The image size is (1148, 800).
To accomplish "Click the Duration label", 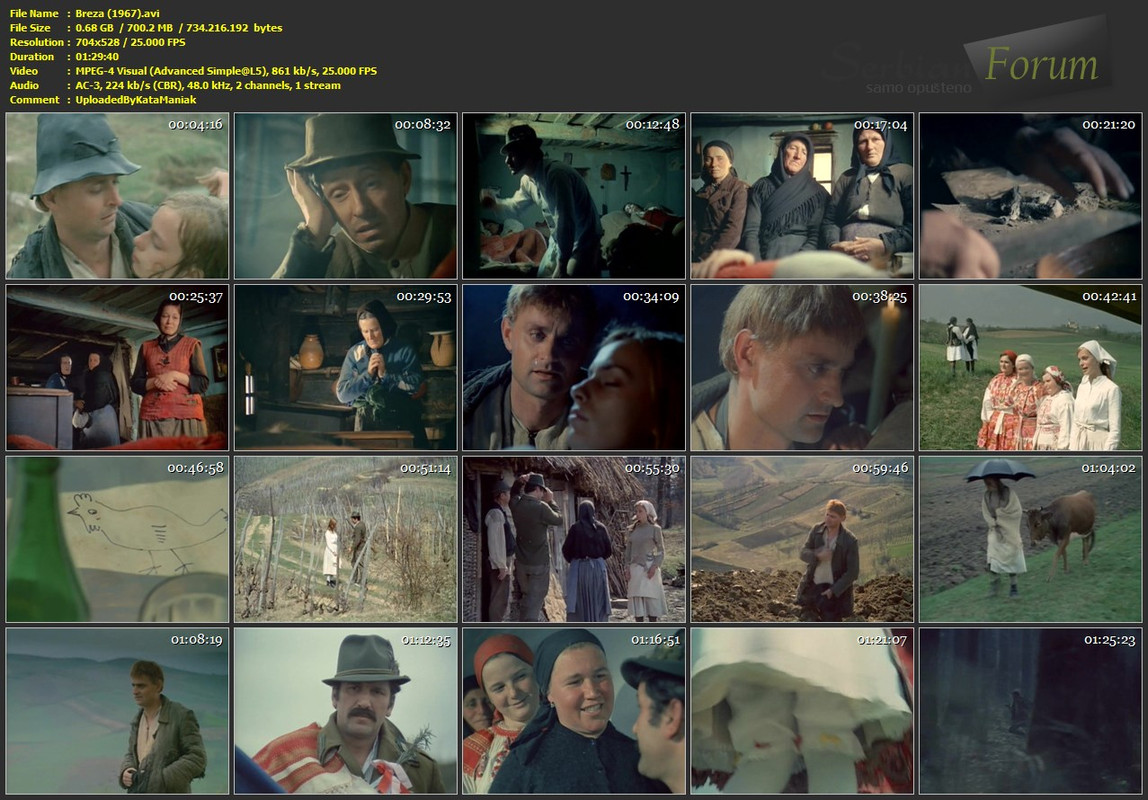I will point(31,56).
